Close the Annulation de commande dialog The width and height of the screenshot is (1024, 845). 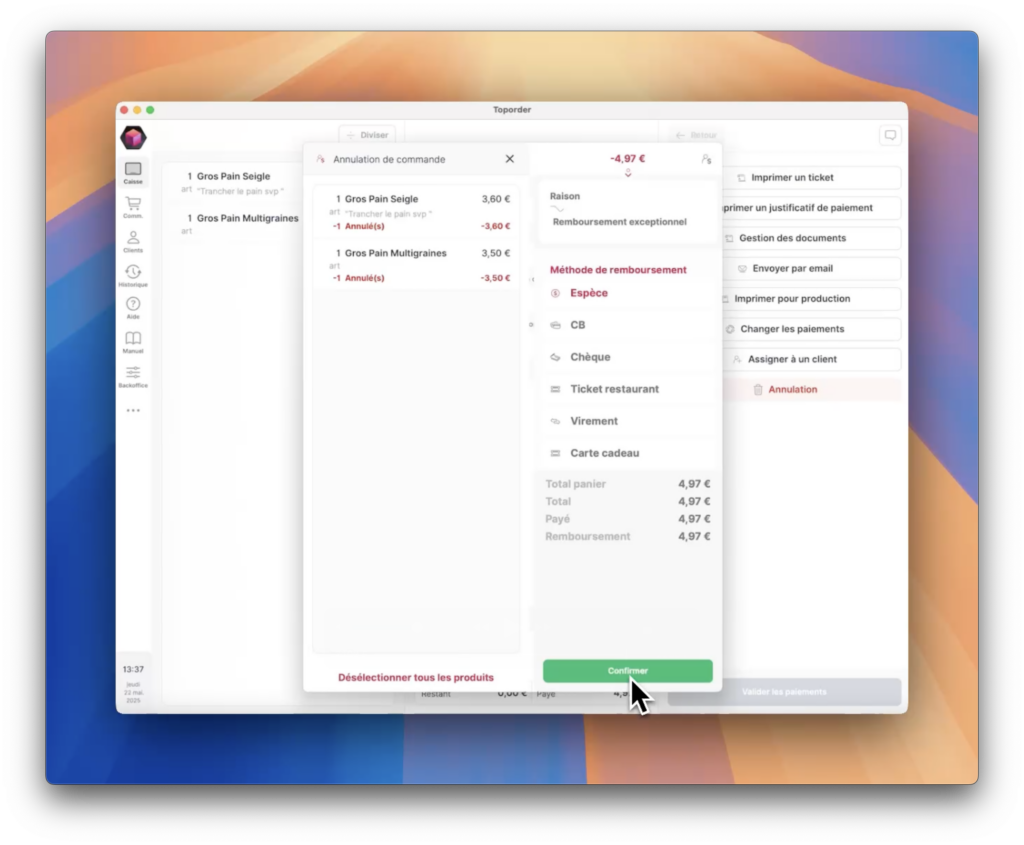509,159
